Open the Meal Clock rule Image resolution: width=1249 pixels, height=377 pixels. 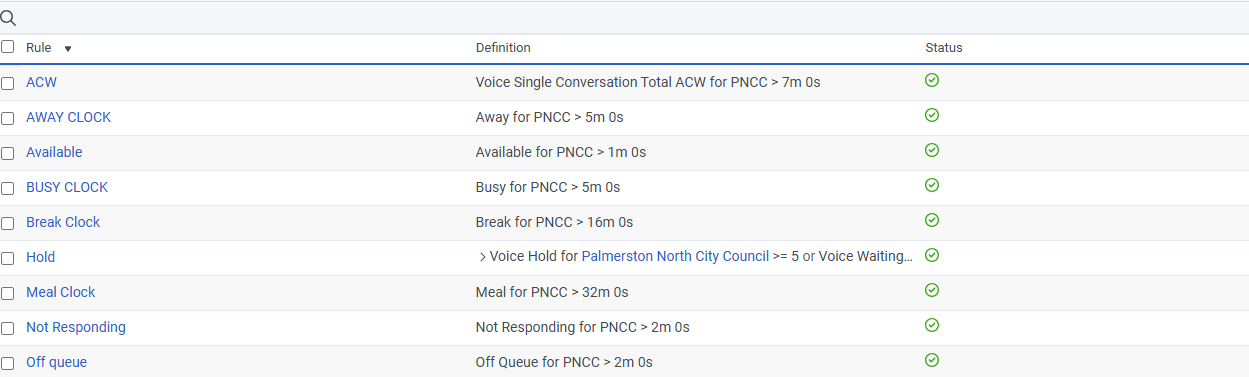[x=61, y=292]
